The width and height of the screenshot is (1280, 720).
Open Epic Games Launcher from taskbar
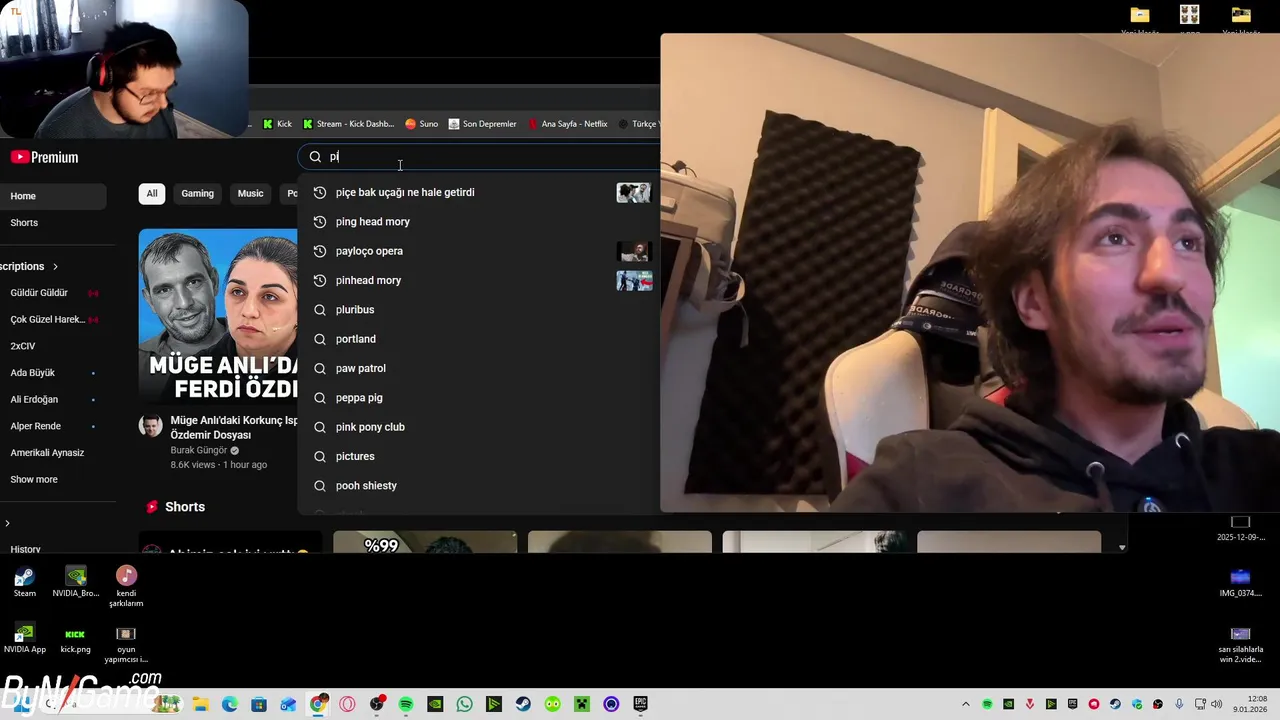640,704
